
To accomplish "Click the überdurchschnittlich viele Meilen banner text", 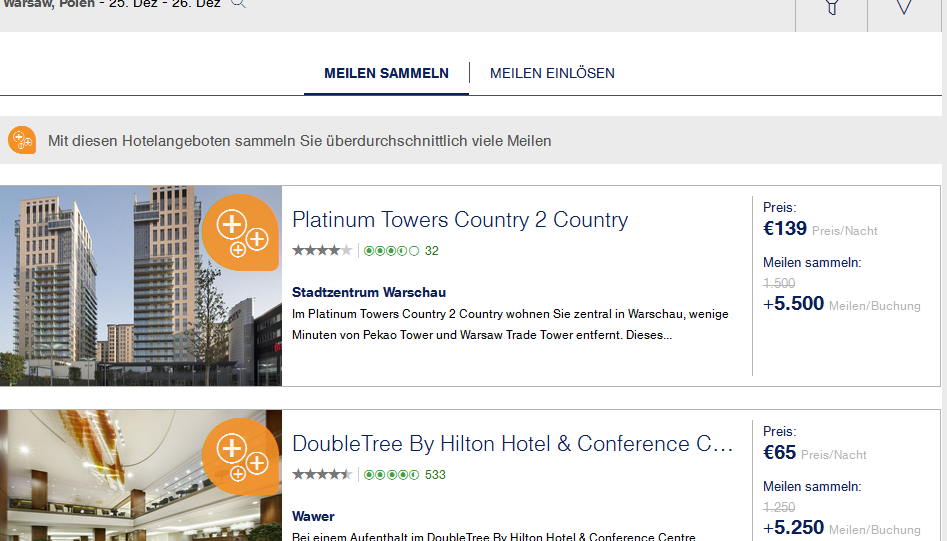I will (x=300, y=141).
